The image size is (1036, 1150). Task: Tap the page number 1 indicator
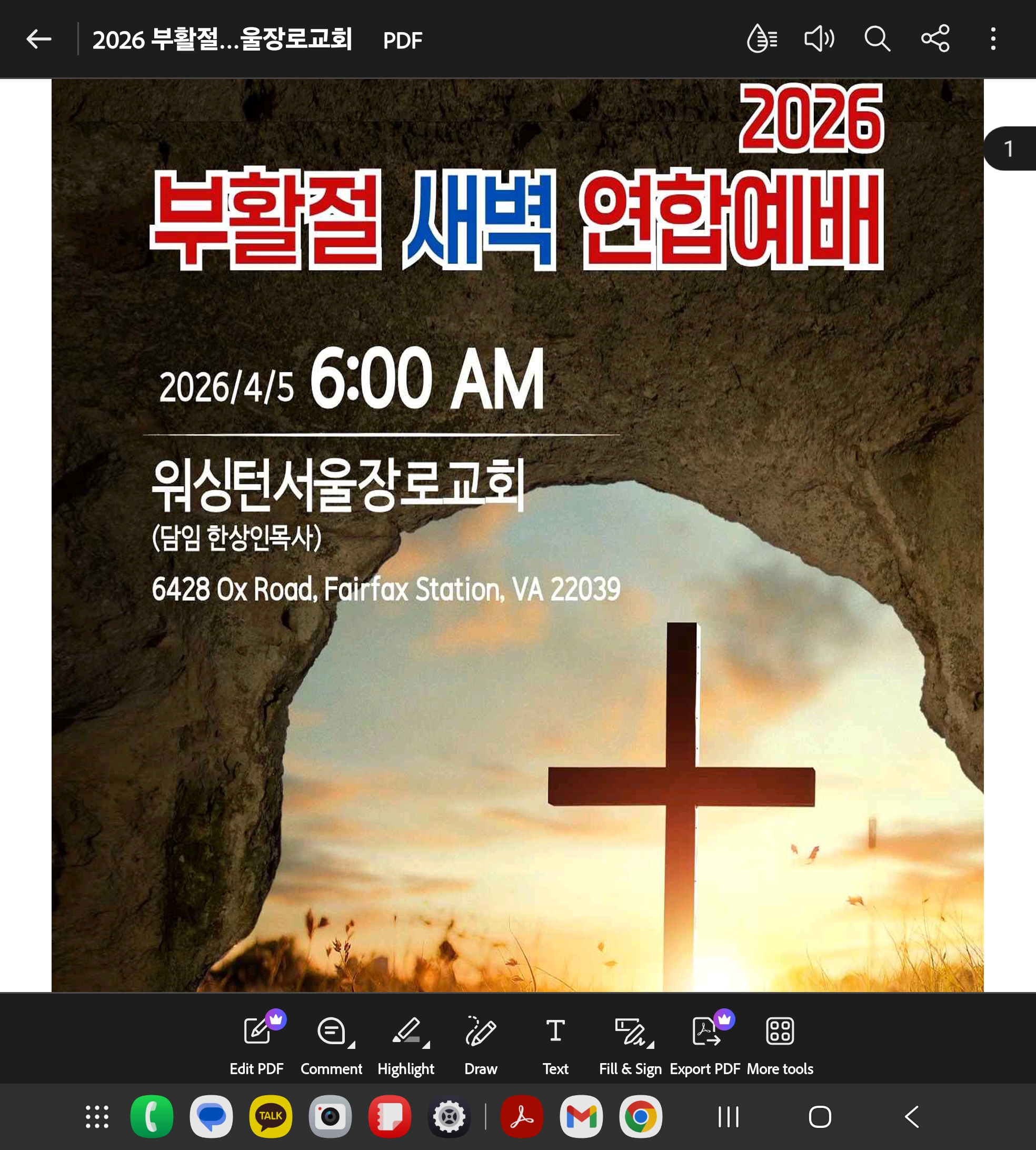[1009, 149]
